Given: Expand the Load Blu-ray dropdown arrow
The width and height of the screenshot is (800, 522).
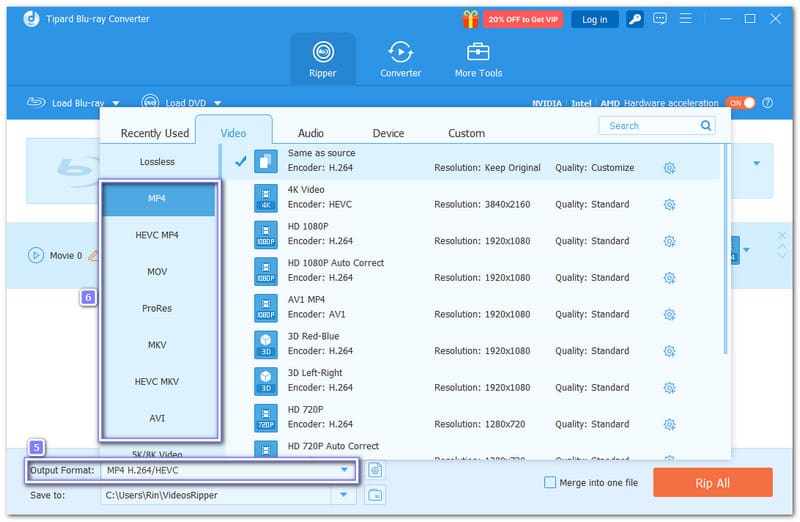Looking at the screenshot, I should tap(116, 103).
